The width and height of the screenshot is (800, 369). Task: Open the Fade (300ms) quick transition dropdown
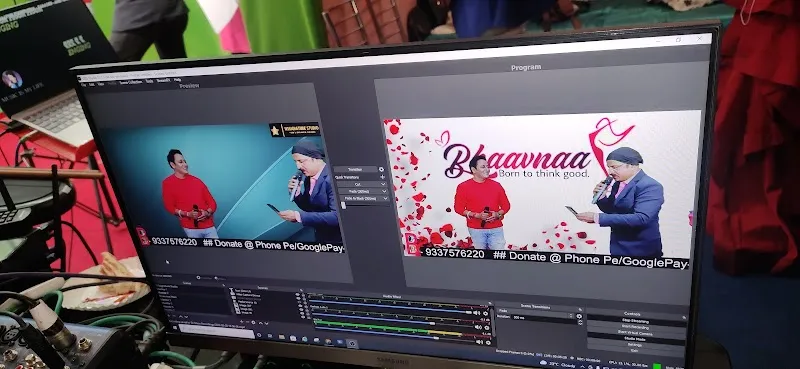point(384,191)
